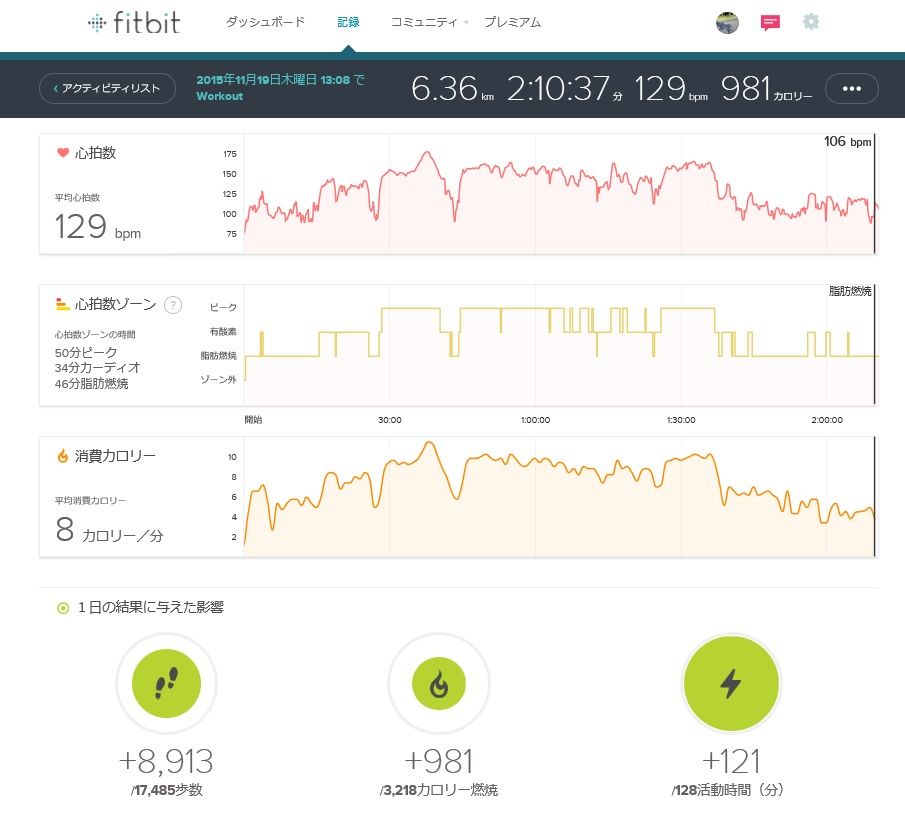
Task: Click the 981 カロリー header value
Action: [x=766, y=88]
